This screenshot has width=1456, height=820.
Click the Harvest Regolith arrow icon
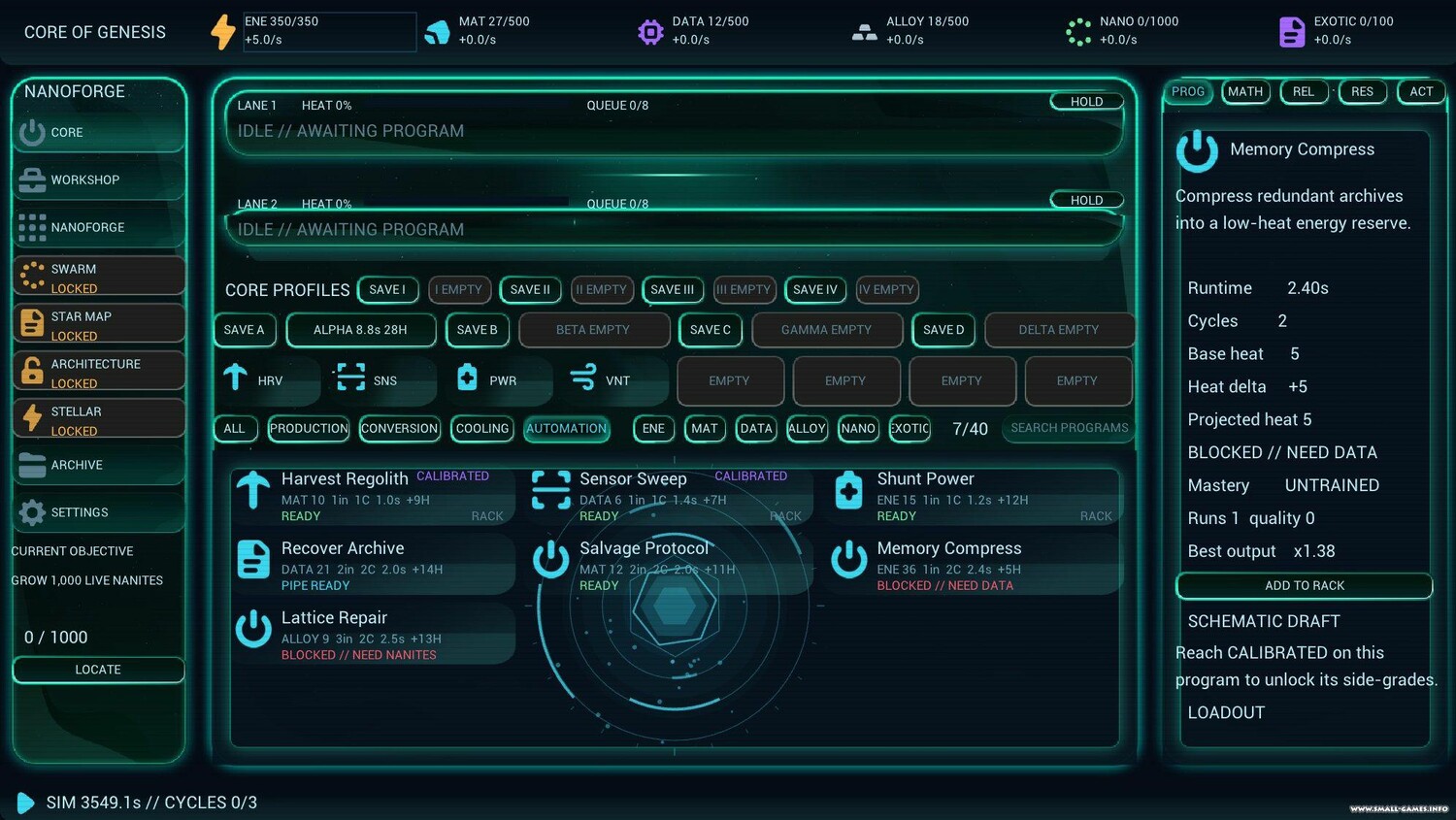(253, 490)
